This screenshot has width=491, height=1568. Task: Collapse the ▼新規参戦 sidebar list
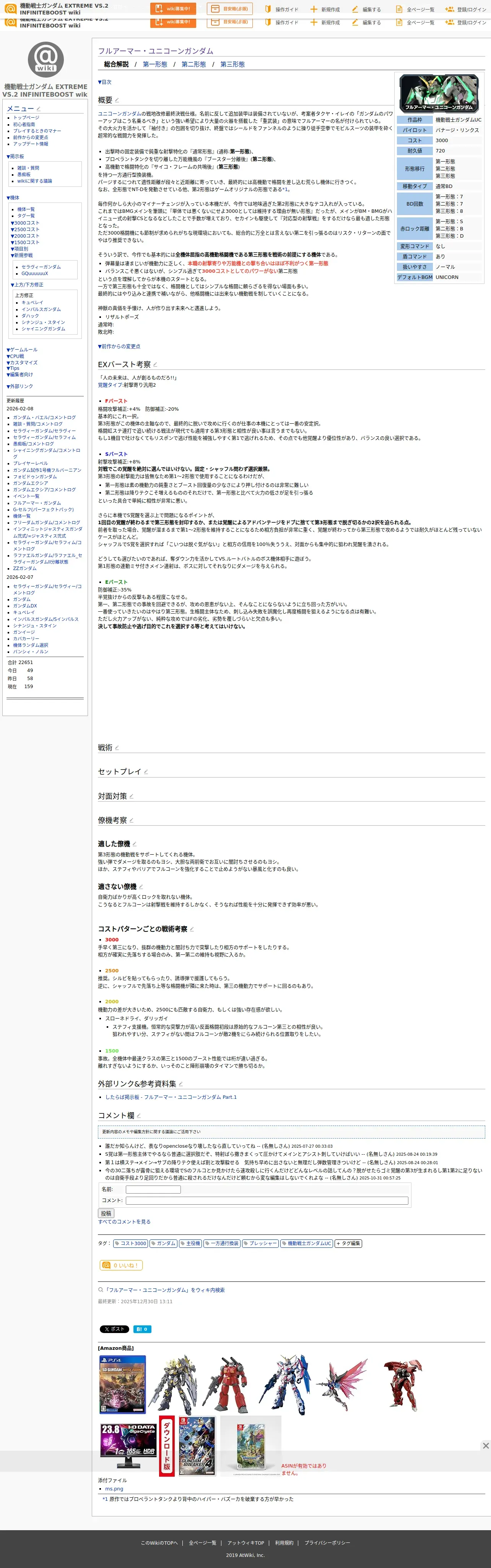(22, 256)
